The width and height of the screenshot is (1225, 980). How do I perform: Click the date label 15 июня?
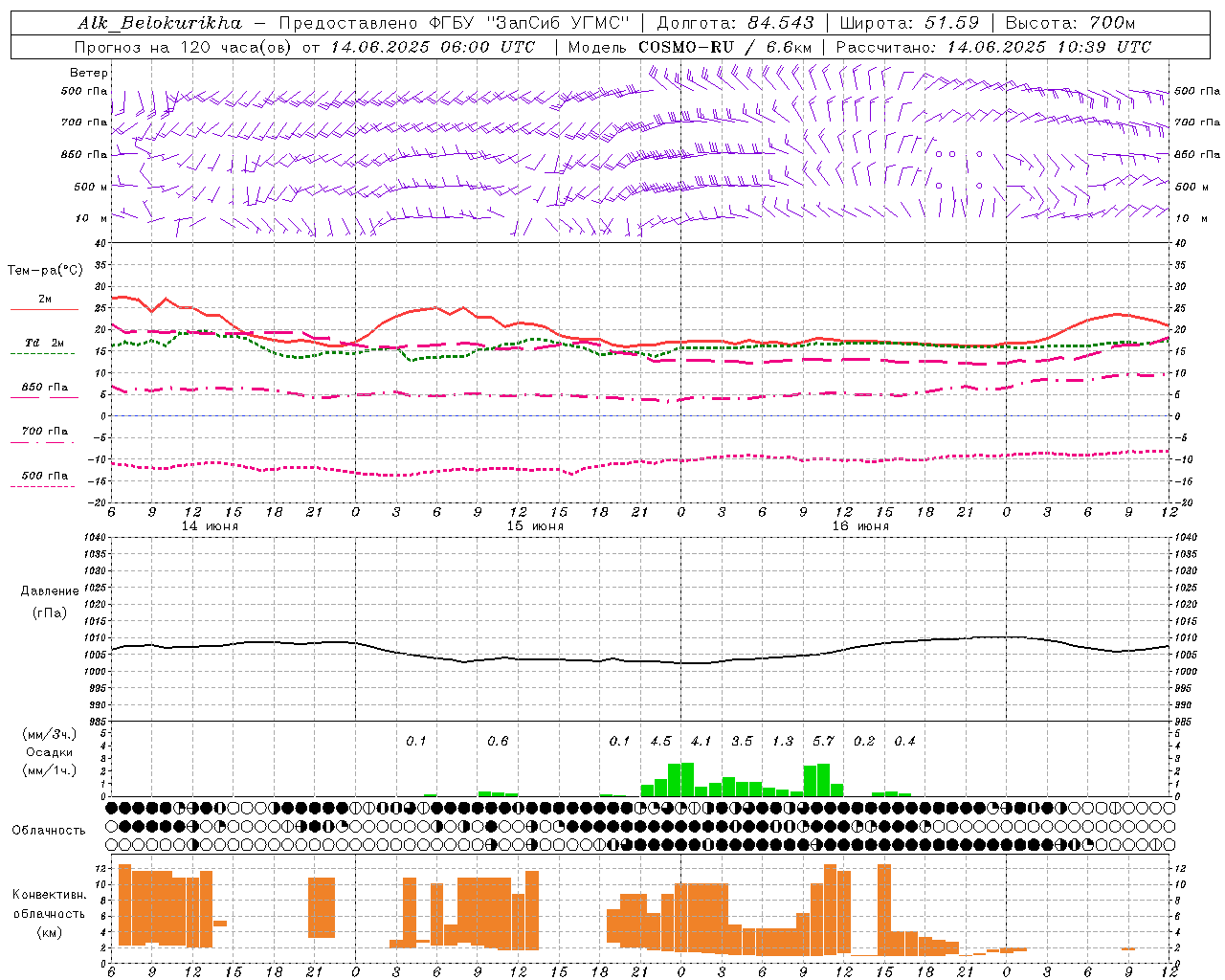pyautogui.click(x=535, y=526)
